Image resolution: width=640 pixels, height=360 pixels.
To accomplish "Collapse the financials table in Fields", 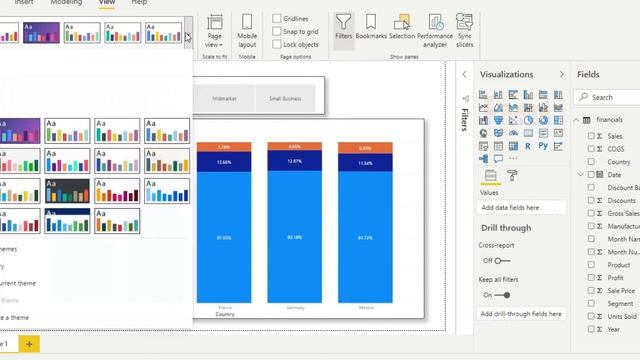I will point(576,120).
